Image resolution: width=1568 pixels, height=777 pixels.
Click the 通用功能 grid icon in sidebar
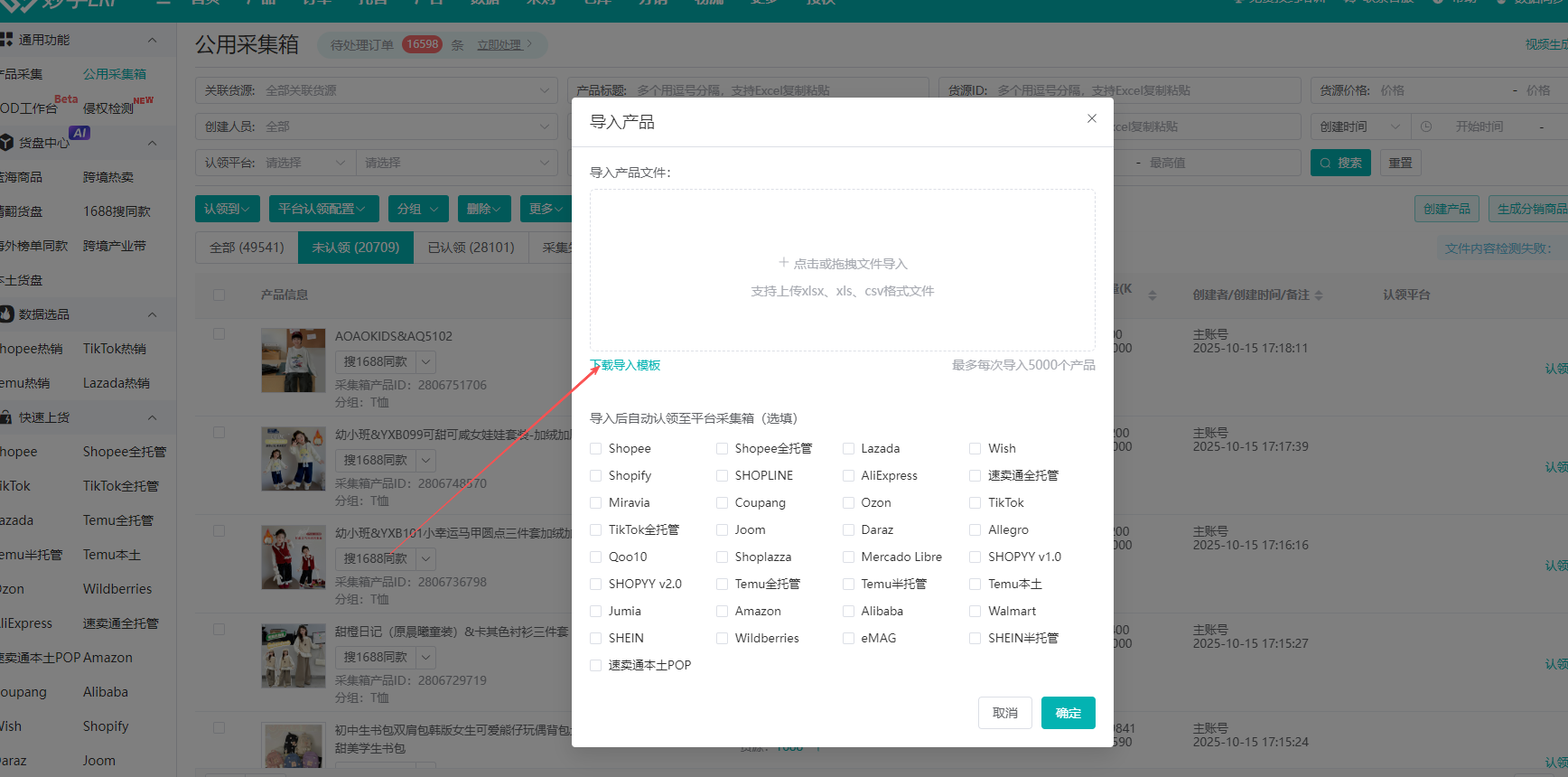click(x=6, y=40)
